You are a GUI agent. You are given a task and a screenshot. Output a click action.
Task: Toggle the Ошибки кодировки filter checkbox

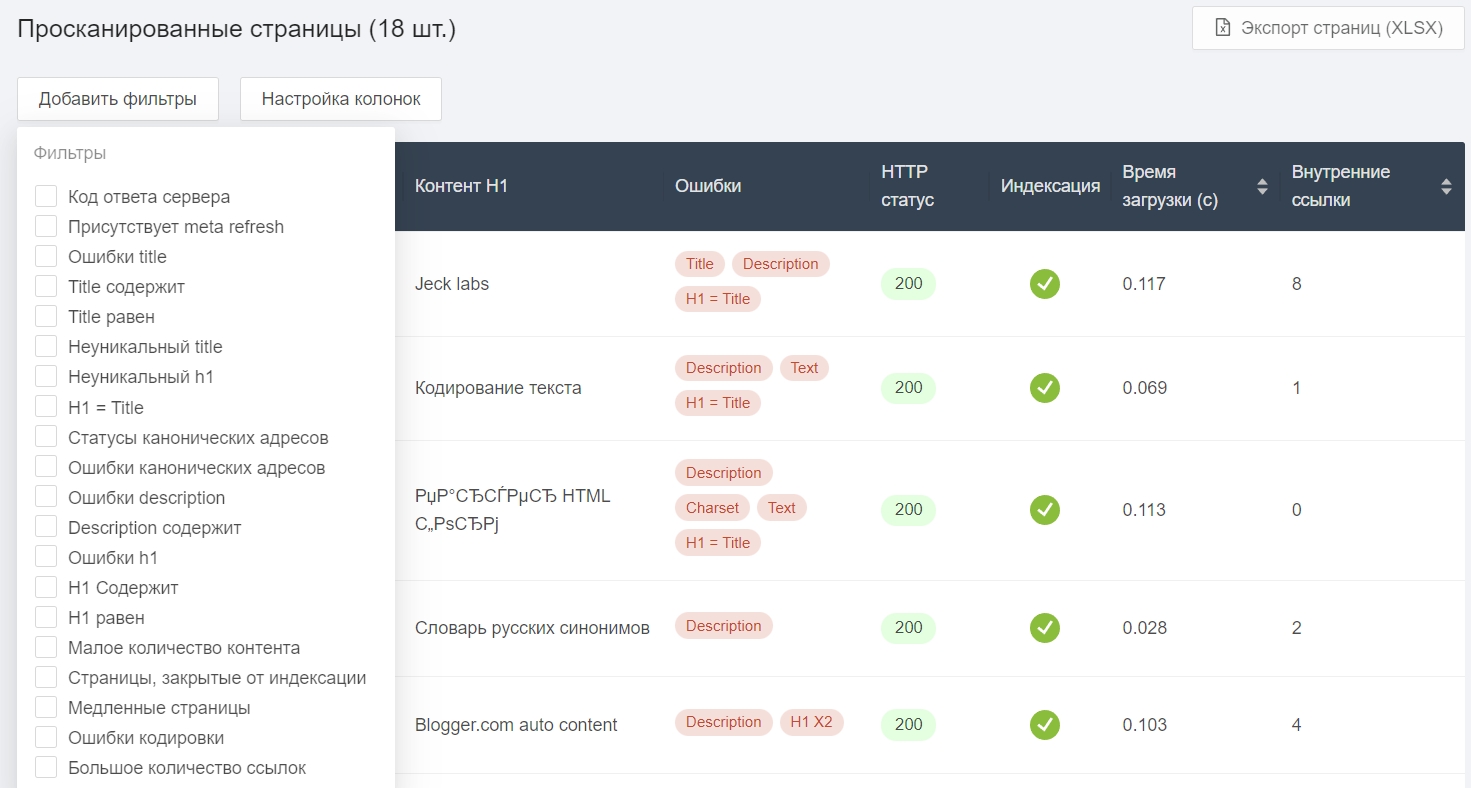46,738
